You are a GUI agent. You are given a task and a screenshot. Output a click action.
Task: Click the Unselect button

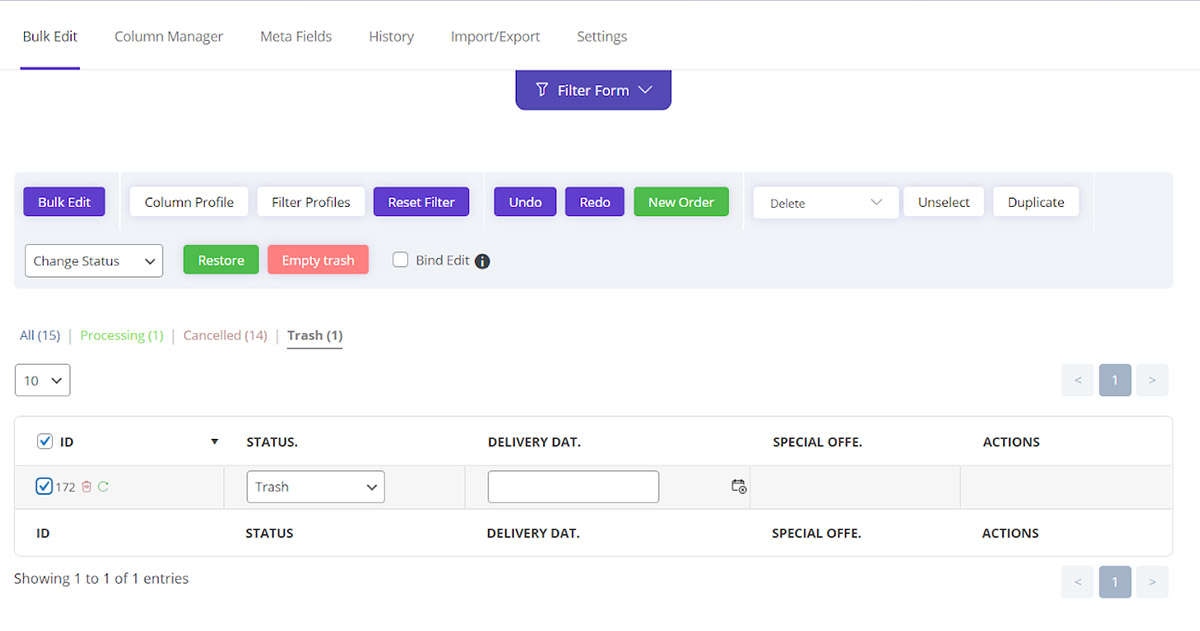point(944,202)
